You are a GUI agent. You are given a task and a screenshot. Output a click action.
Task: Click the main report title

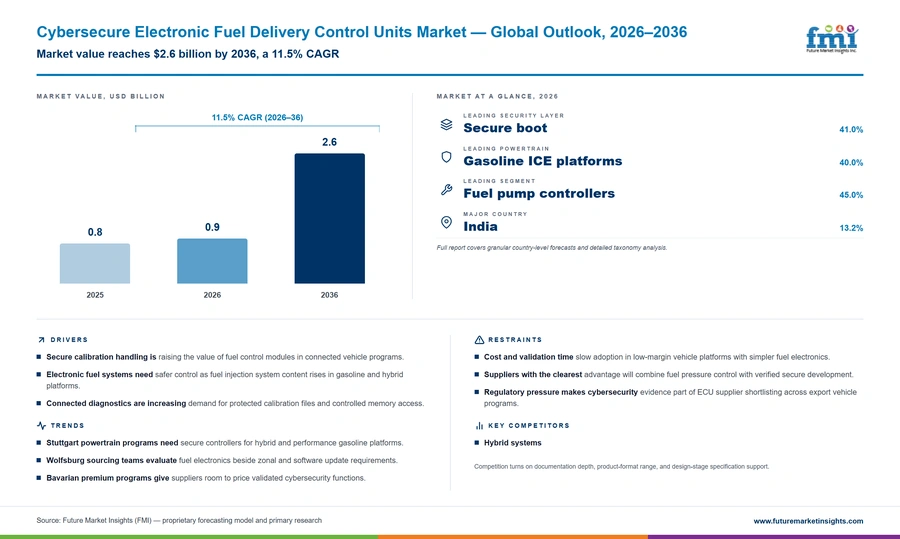[362, 32]
